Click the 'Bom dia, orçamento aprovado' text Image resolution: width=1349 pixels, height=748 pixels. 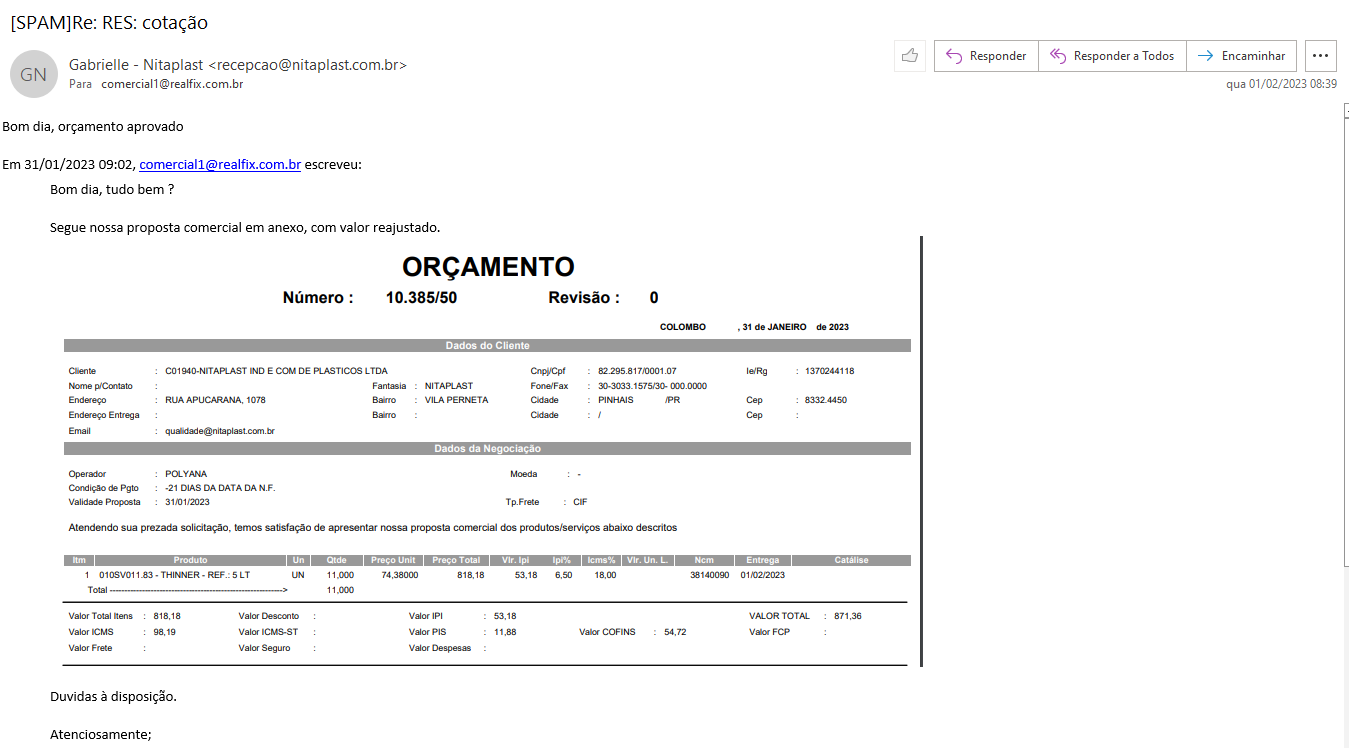click(92, 127)
